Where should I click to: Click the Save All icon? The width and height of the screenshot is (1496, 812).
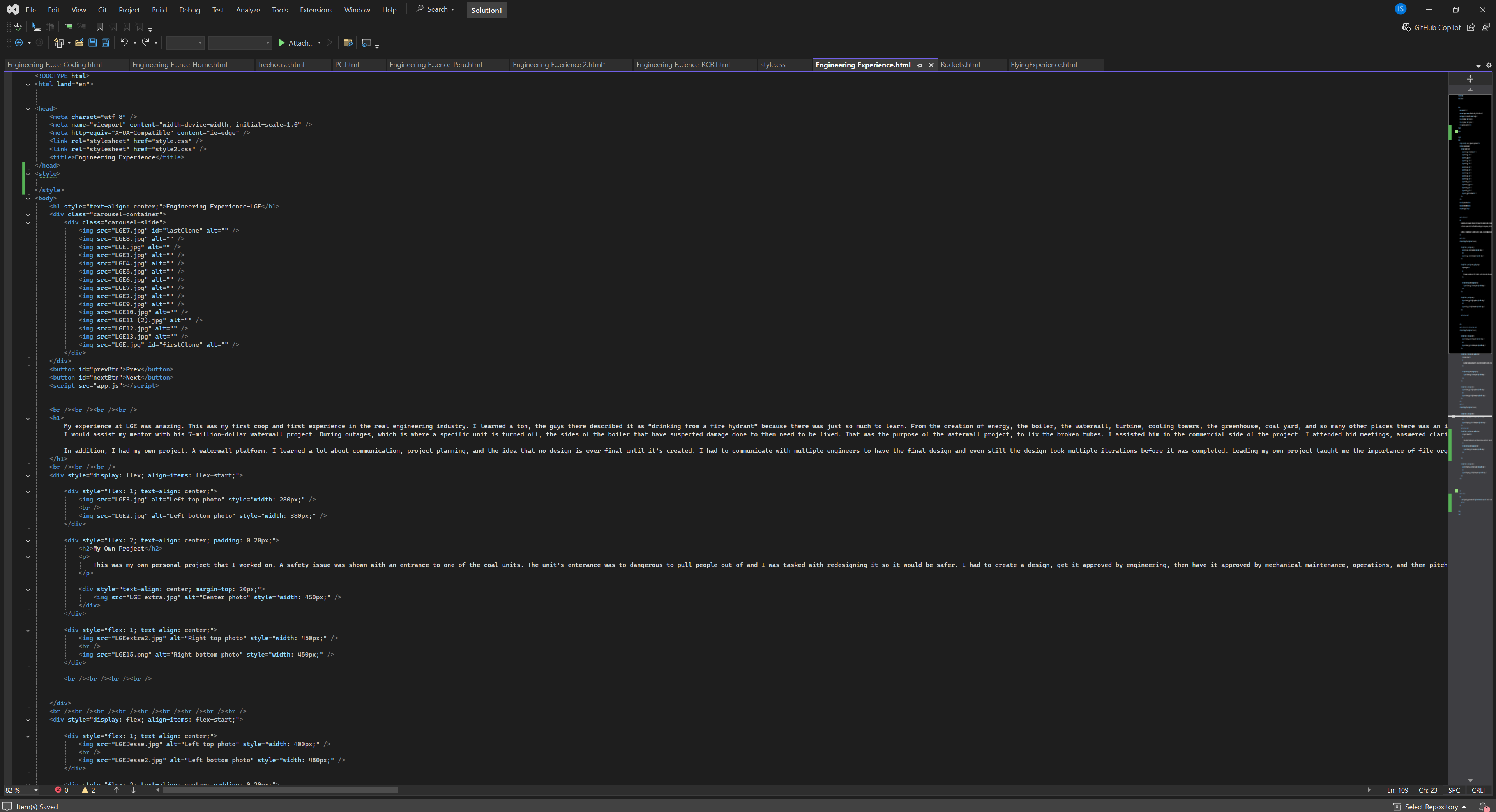click(x=106, y=42)
